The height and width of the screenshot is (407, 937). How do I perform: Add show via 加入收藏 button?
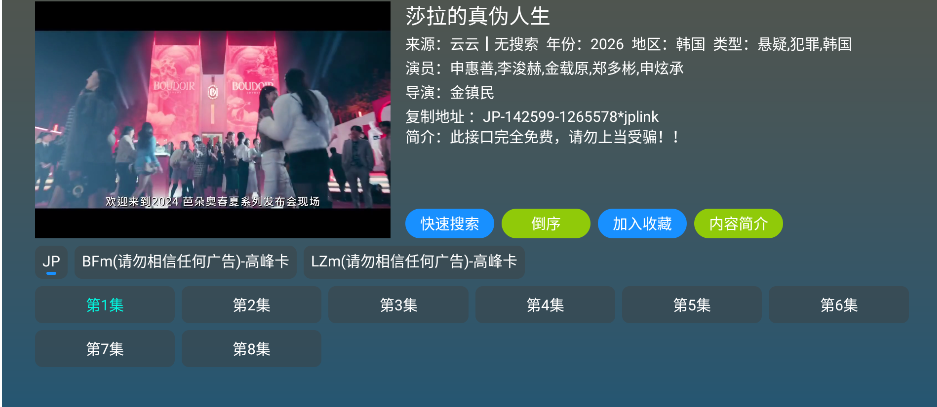pos(642,224)
